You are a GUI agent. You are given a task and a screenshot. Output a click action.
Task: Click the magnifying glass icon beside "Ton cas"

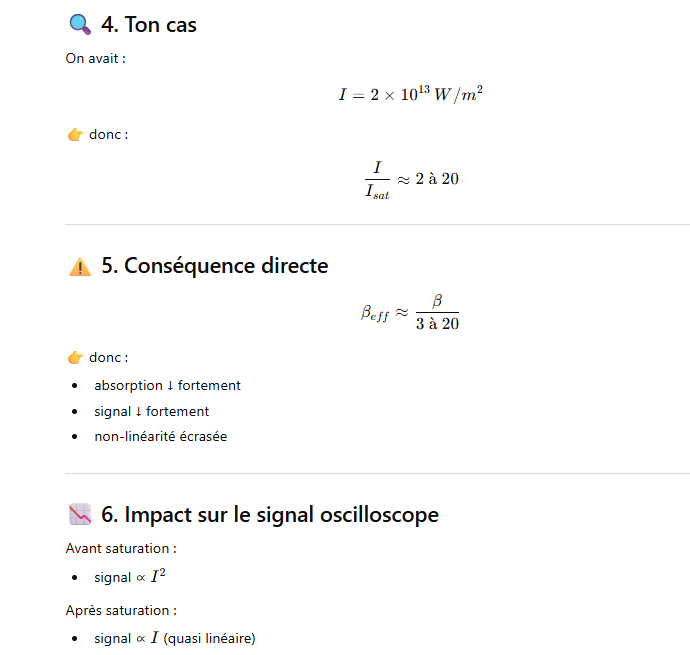79,25
